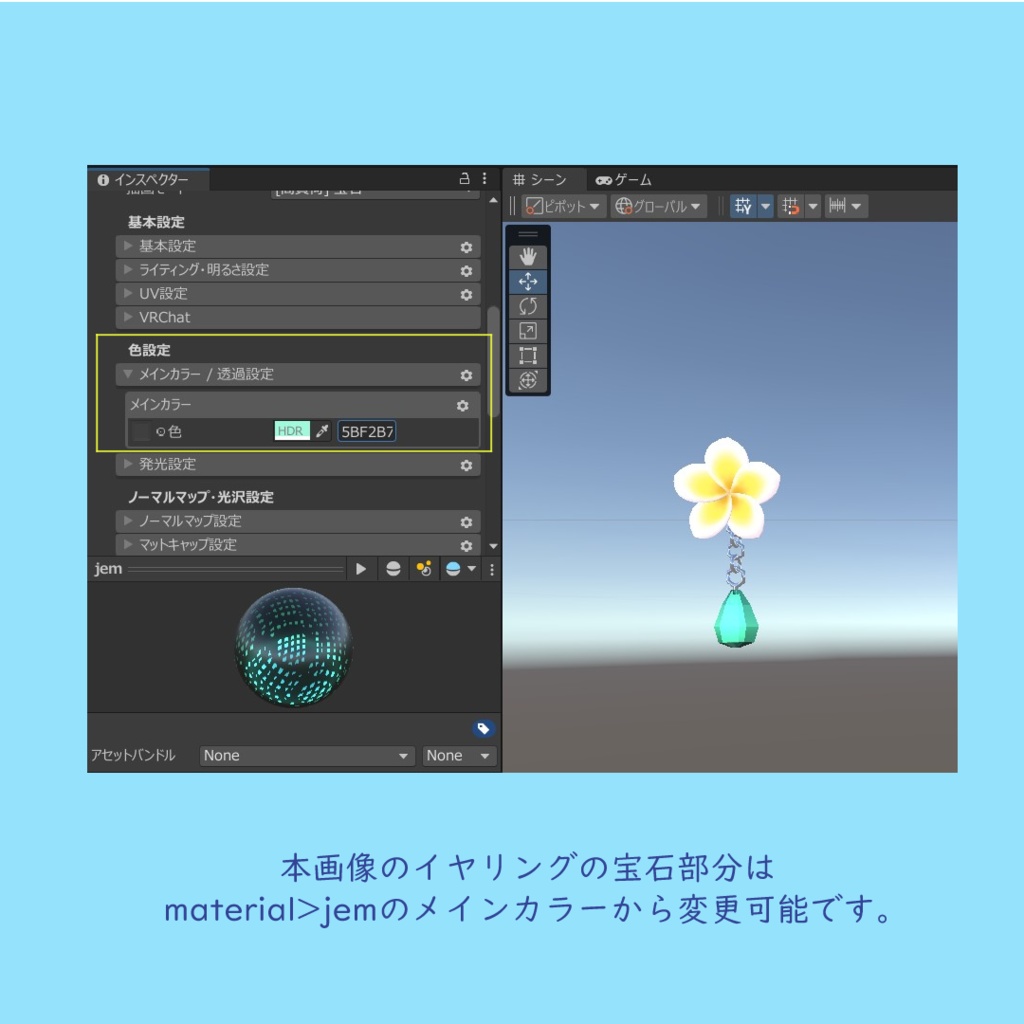Select the Hand tool in scene view

point(527,256)
